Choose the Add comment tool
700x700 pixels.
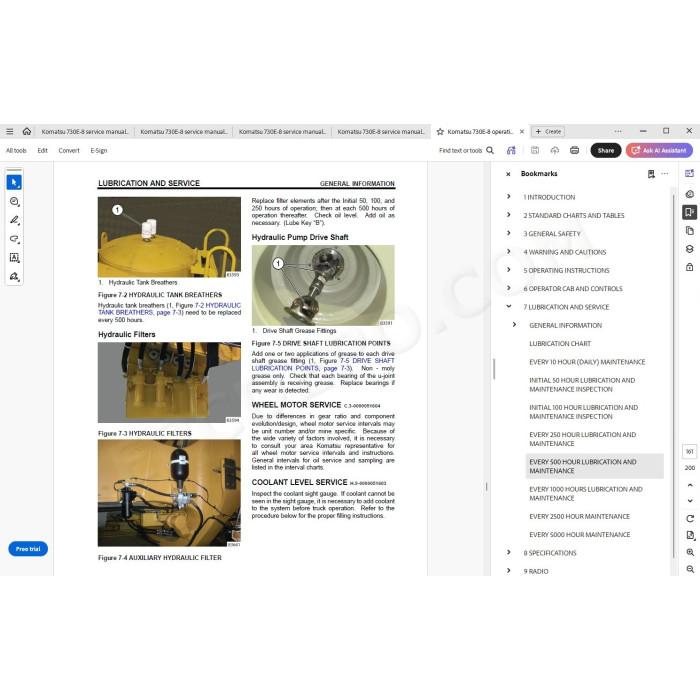(14, 201)
